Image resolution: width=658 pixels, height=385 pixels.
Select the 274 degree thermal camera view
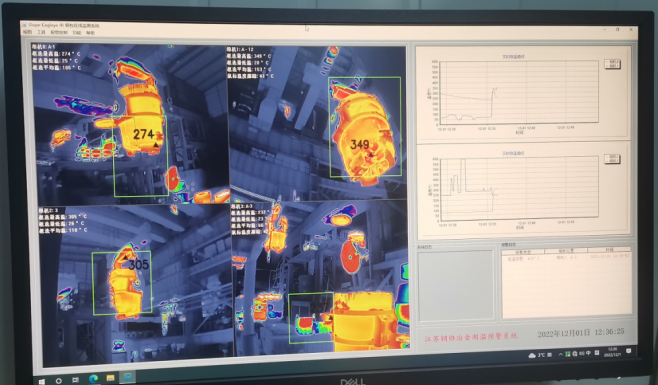(x=131, y=124)
